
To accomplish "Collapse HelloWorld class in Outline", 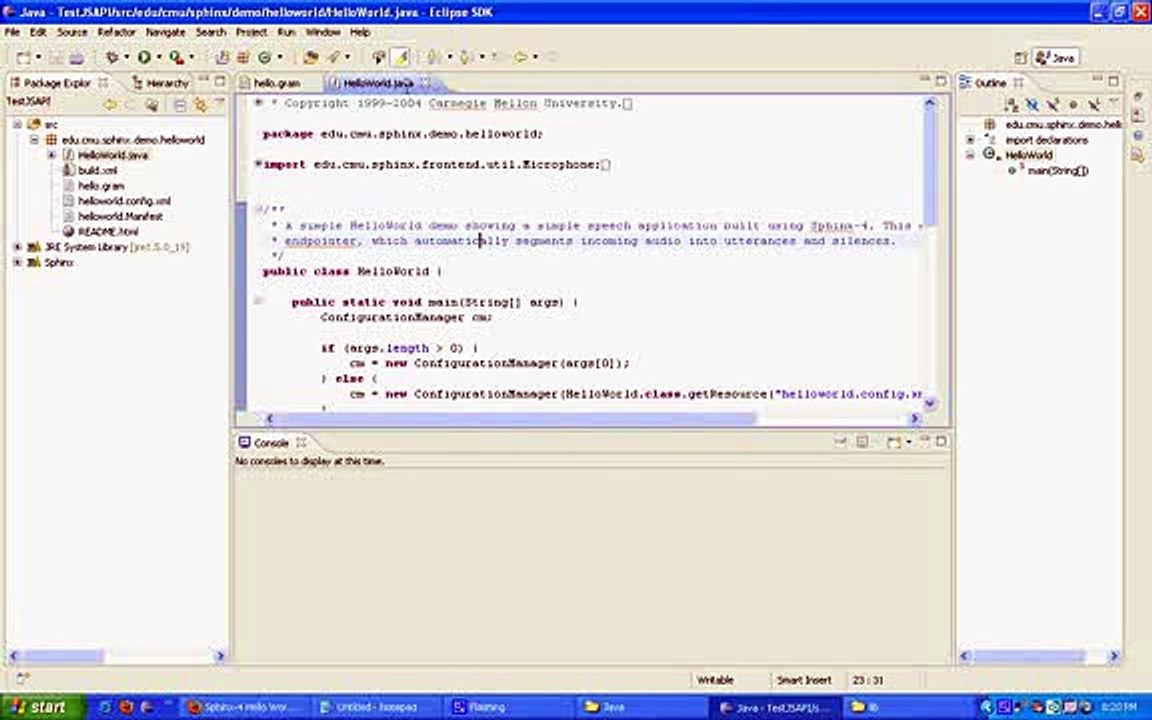I will tap(970, 155).
